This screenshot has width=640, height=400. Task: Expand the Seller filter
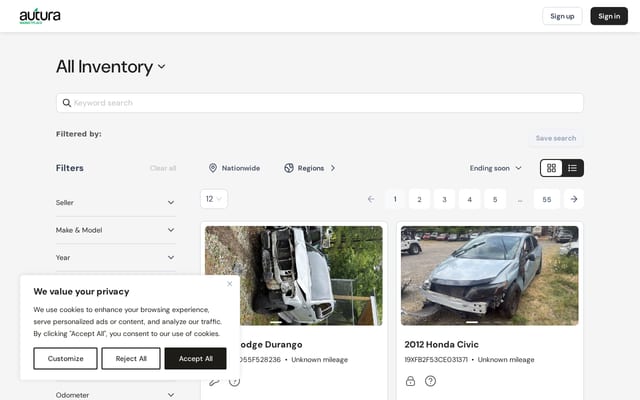116,202
